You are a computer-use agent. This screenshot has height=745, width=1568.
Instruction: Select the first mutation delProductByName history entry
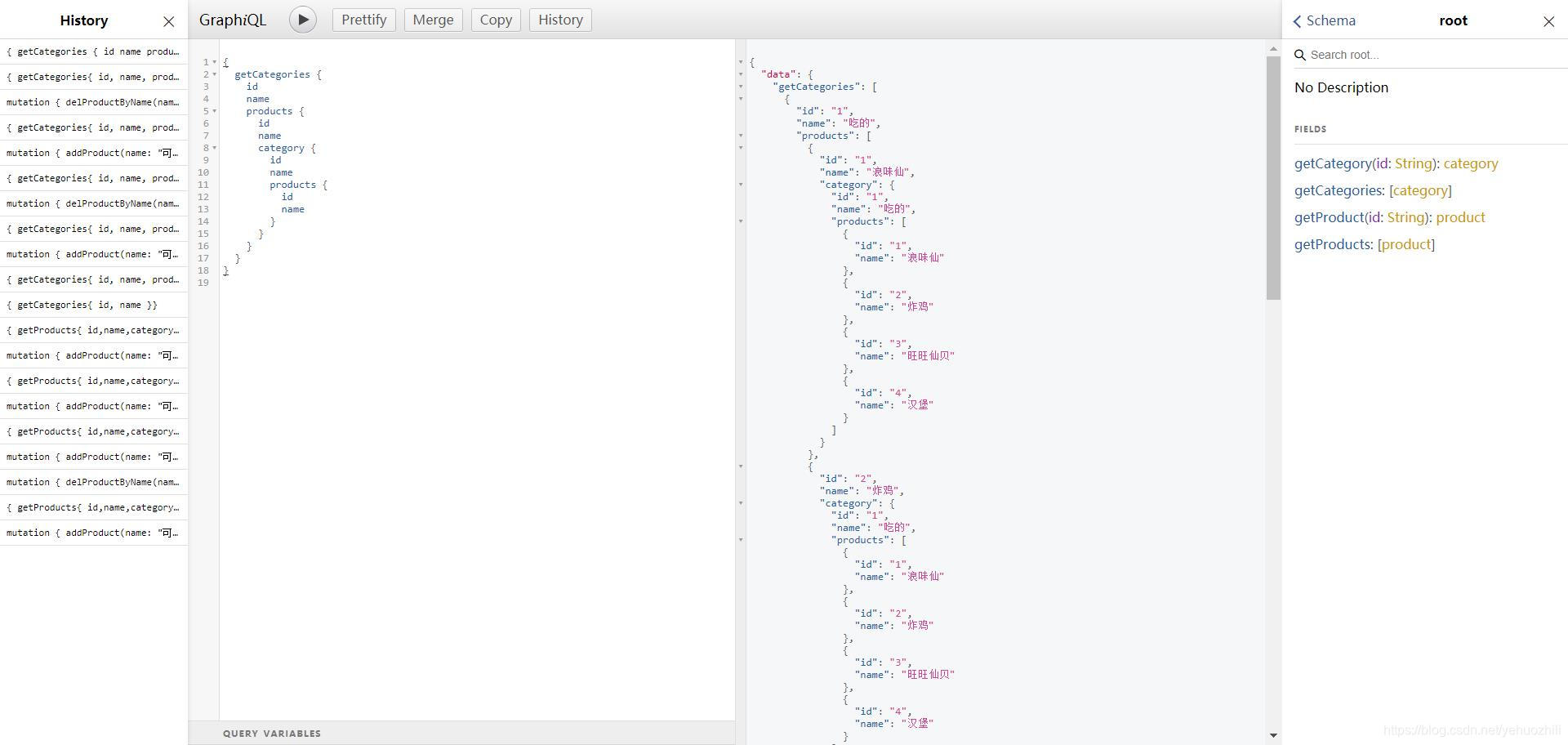click(x=94, y=102)
